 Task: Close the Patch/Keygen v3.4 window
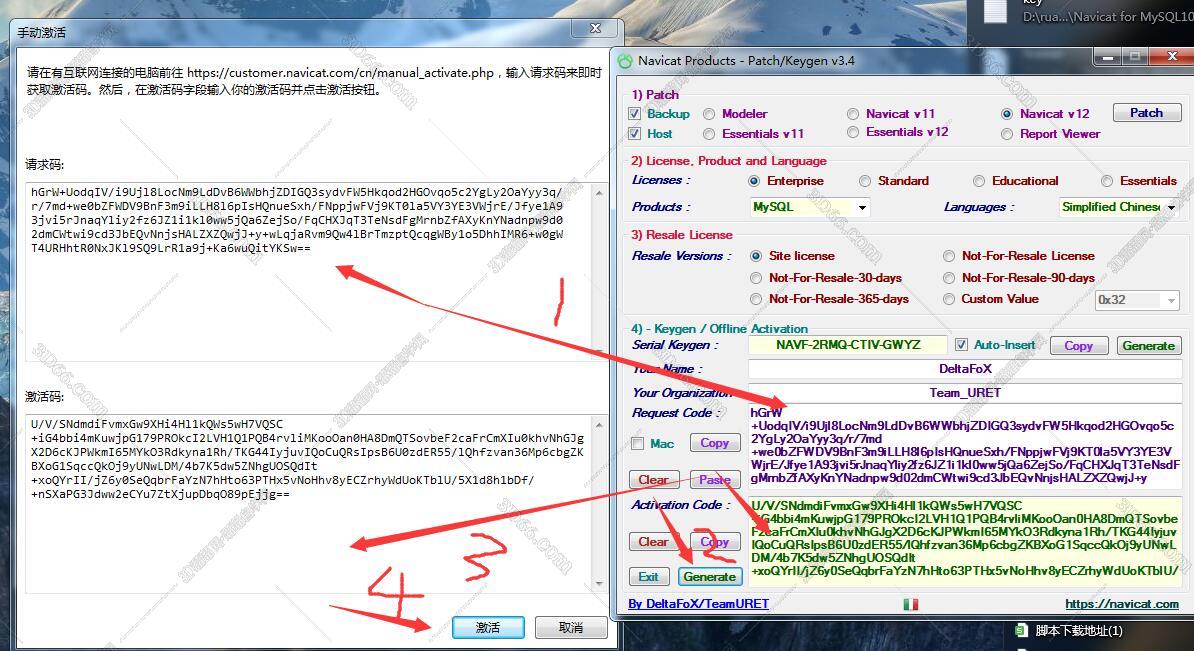tap(1172, 57)
